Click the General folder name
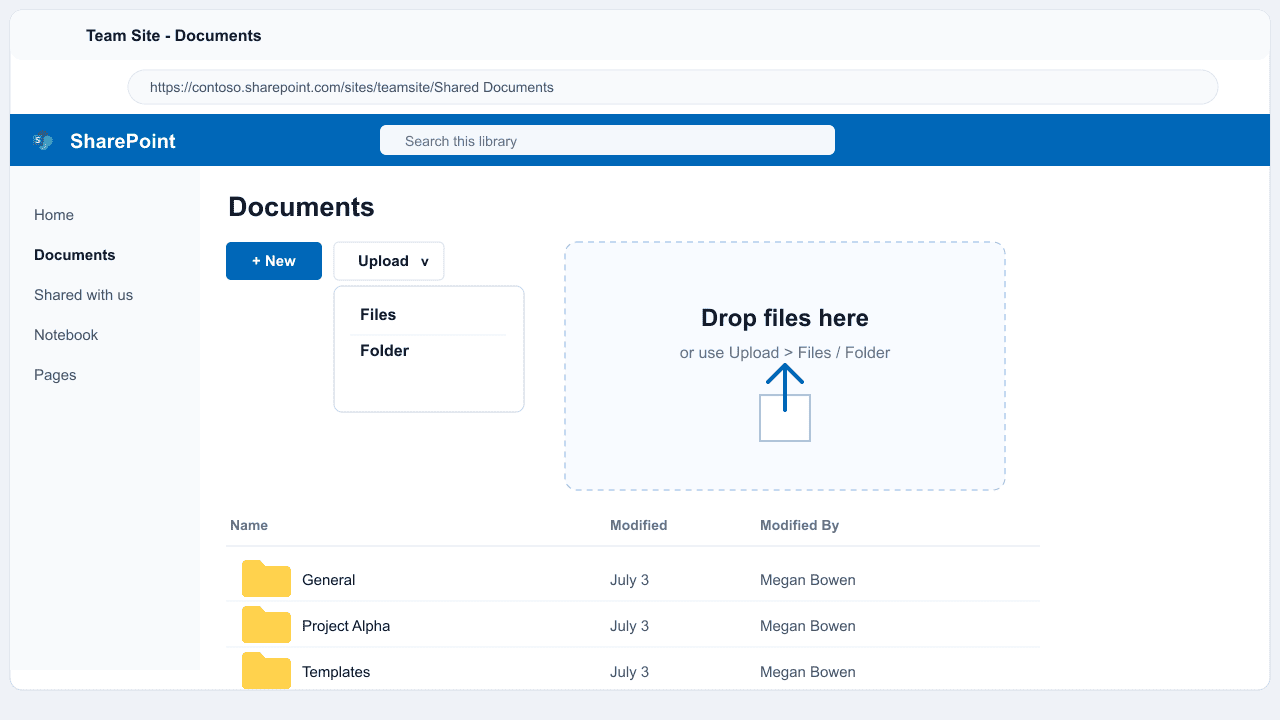This screenshot has height=720, width=1280. tap(329, 580)
